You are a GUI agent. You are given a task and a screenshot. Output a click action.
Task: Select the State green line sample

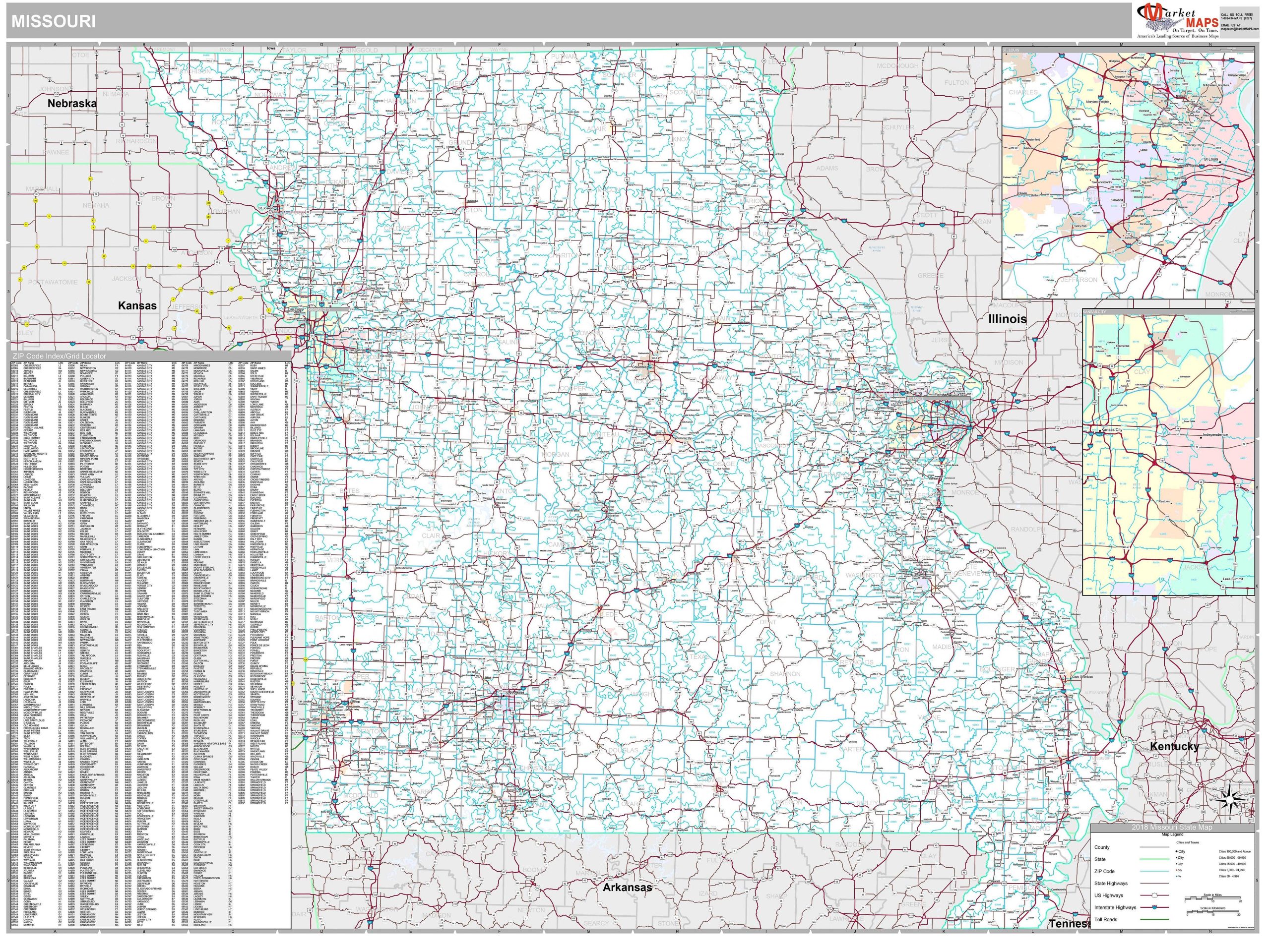coord(1154,860)
